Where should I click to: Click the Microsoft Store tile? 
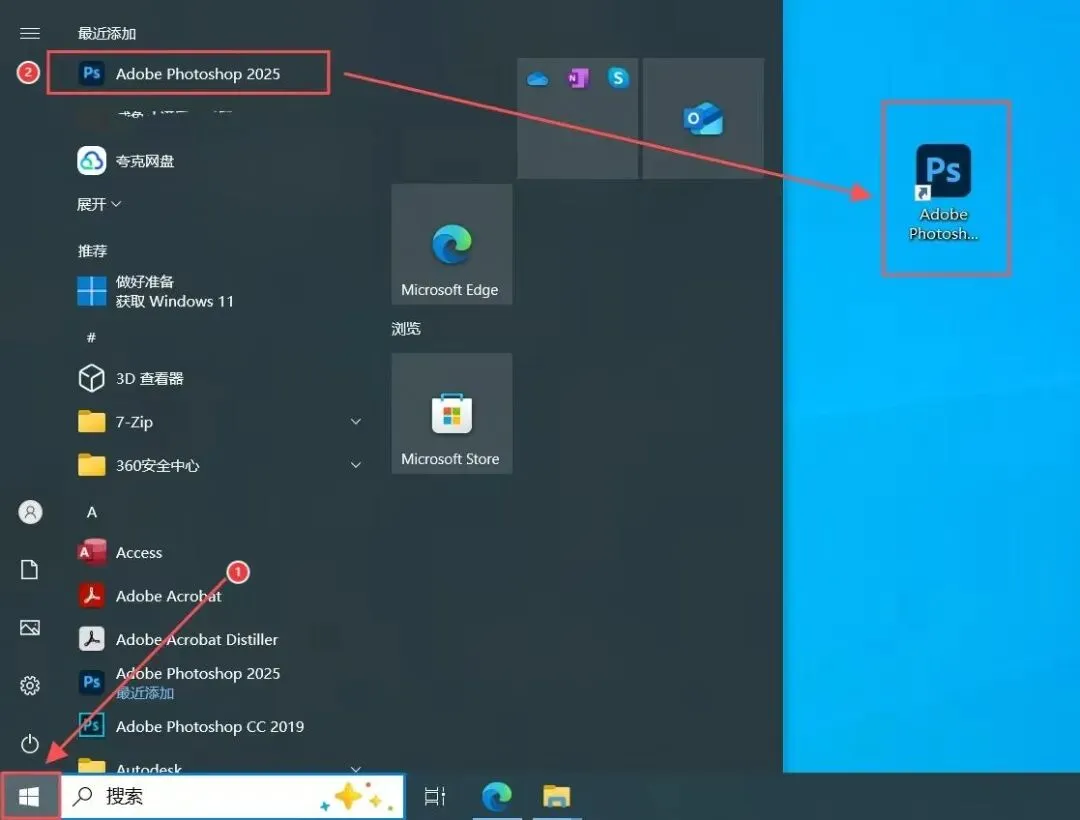[452, 413]
